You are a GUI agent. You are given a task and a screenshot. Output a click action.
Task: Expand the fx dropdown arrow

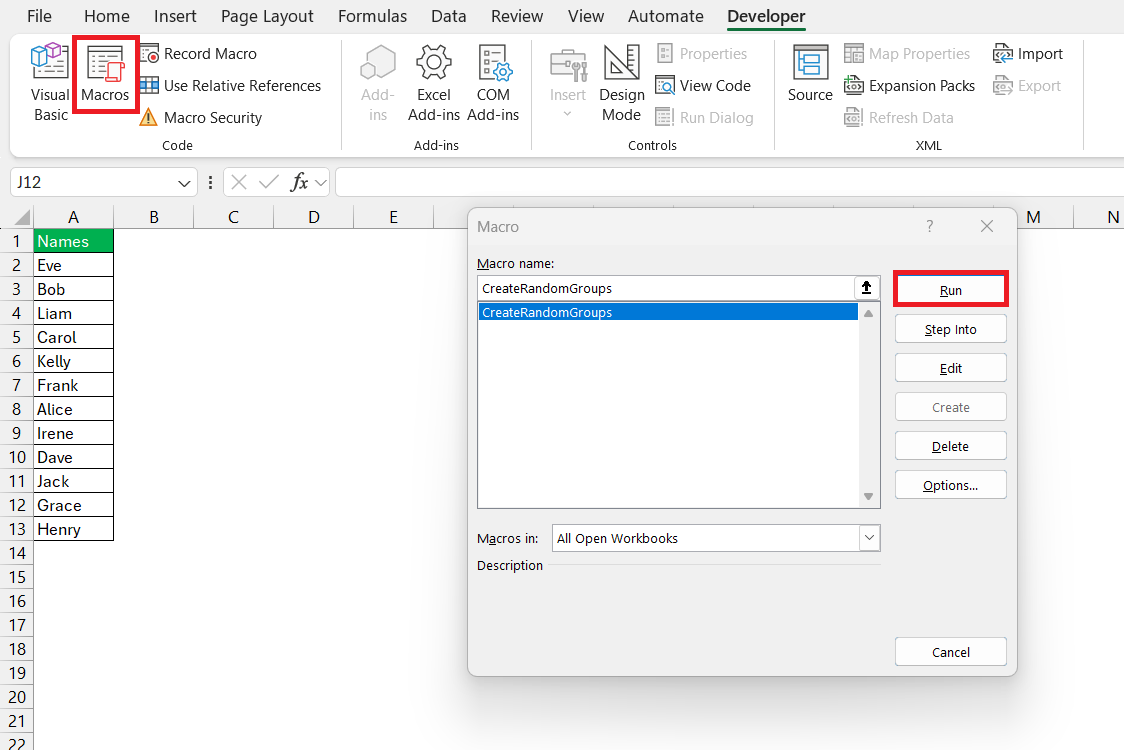pos(321,183)
